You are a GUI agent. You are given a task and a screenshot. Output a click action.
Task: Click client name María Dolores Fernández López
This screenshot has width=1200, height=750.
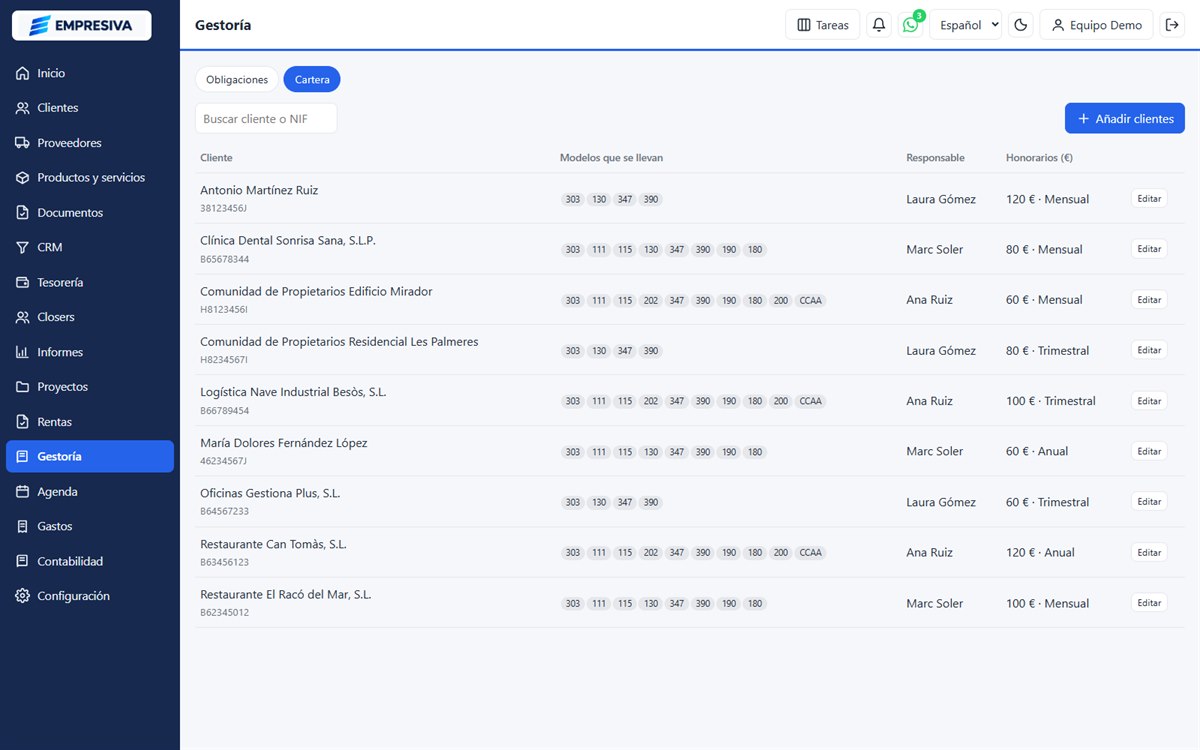coord(284,443)
